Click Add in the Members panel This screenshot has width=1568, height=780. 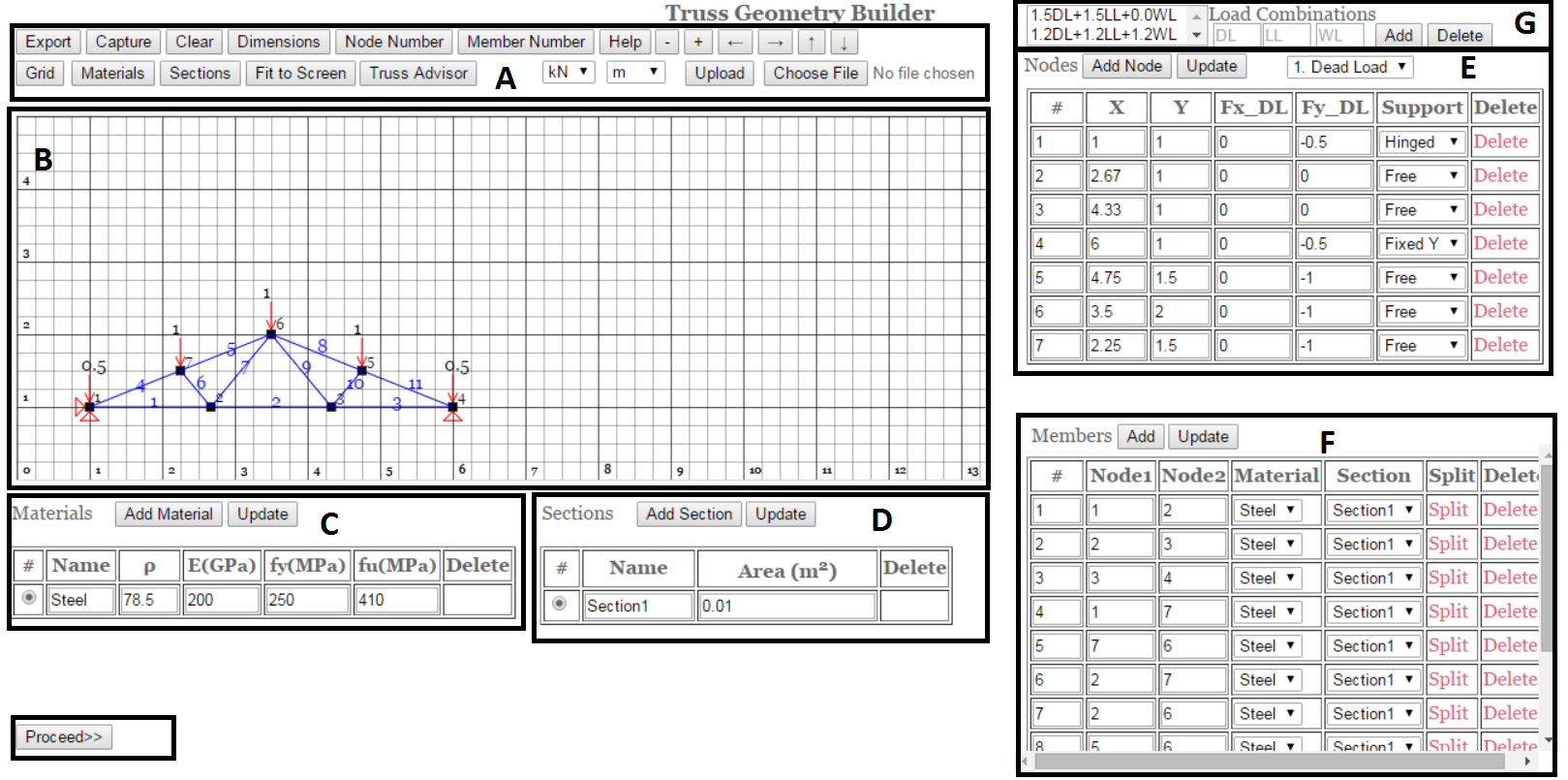(x=1141, y=436)
